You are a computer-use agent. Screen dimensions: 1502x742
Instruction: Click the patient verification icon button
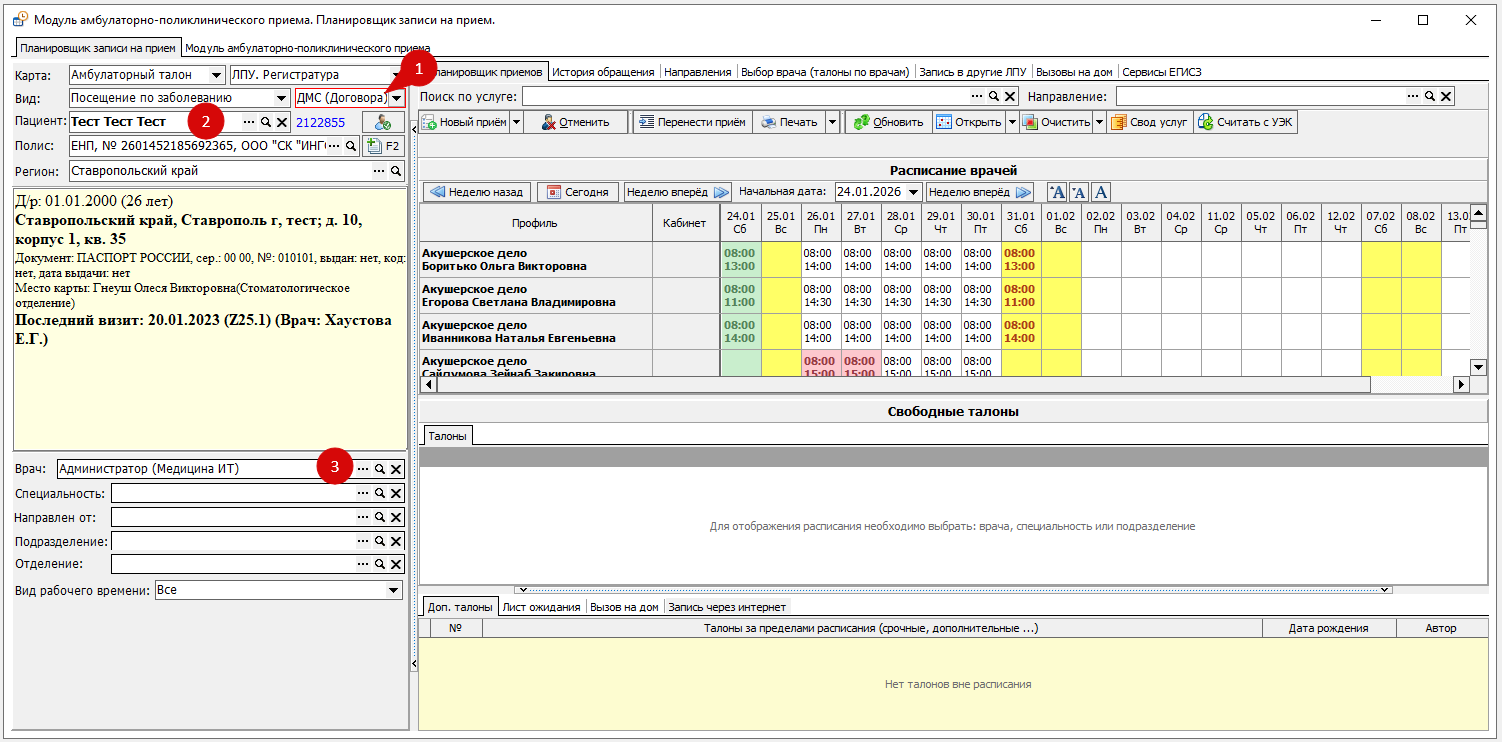point(383,122)
